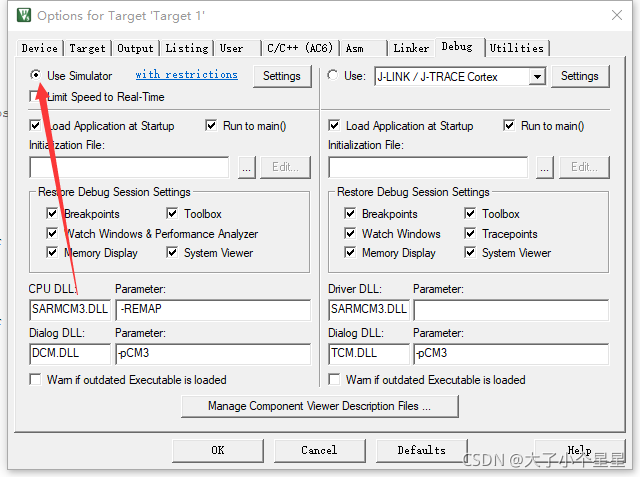Viewport: 640px width, 477px height.
Task: Click the J-LINK Settings button
Action: click(580, 76)
